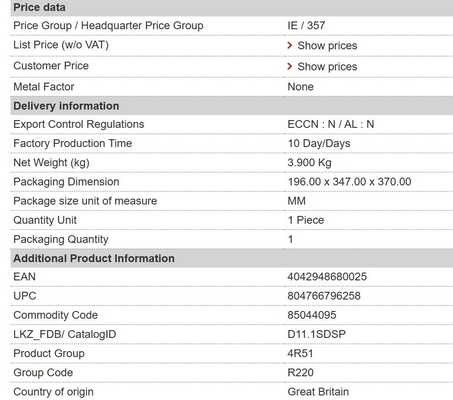Select package size unit value MM
This screenshot has width=453, height=400.
tap(296, 201)
